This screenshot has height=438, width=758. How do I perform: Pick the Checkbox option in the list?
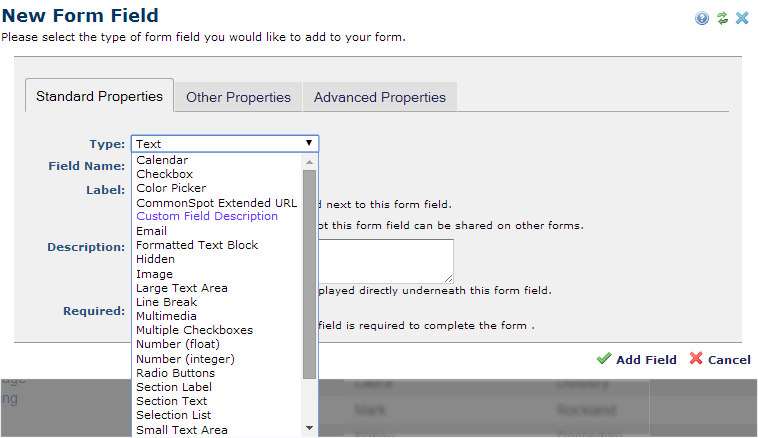pos(164,174)
